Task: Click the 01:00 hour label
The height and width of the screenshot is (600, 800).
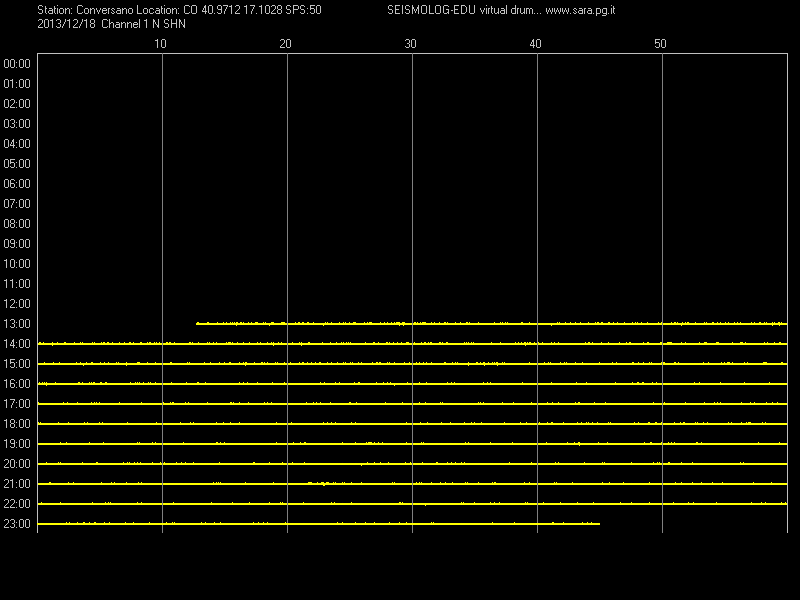Action: (x=17, y=84)
